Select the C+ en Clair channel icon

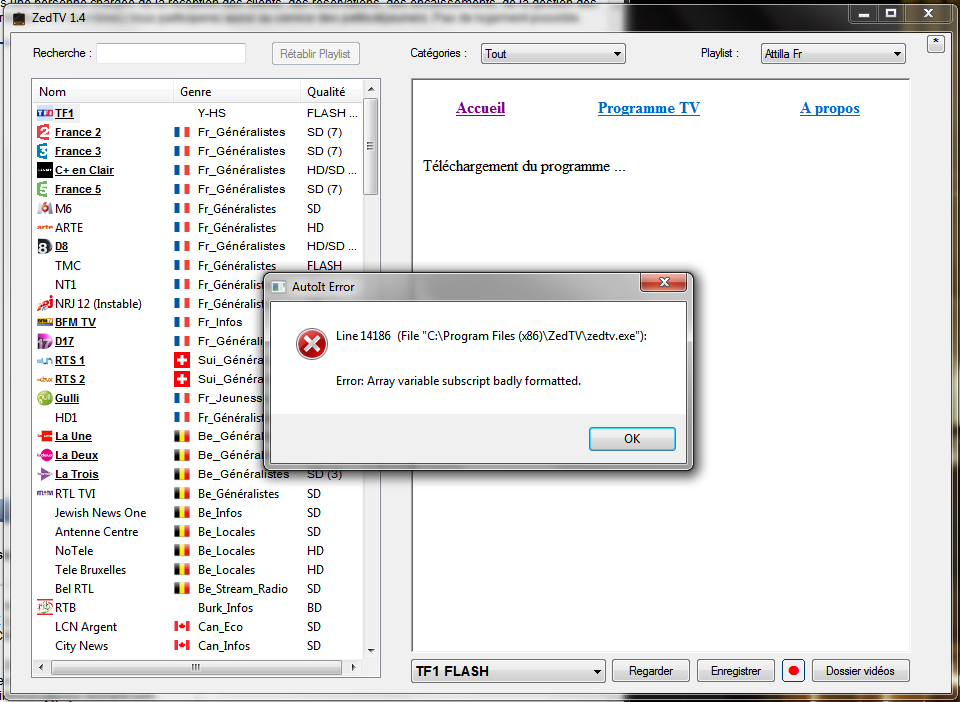point(44,170)
